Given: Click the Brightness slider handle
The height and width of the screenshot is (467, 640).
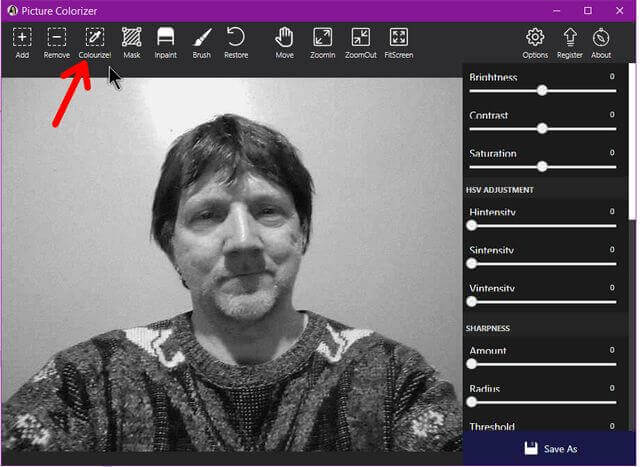Looking at the screenshot, I should point(542,90).
